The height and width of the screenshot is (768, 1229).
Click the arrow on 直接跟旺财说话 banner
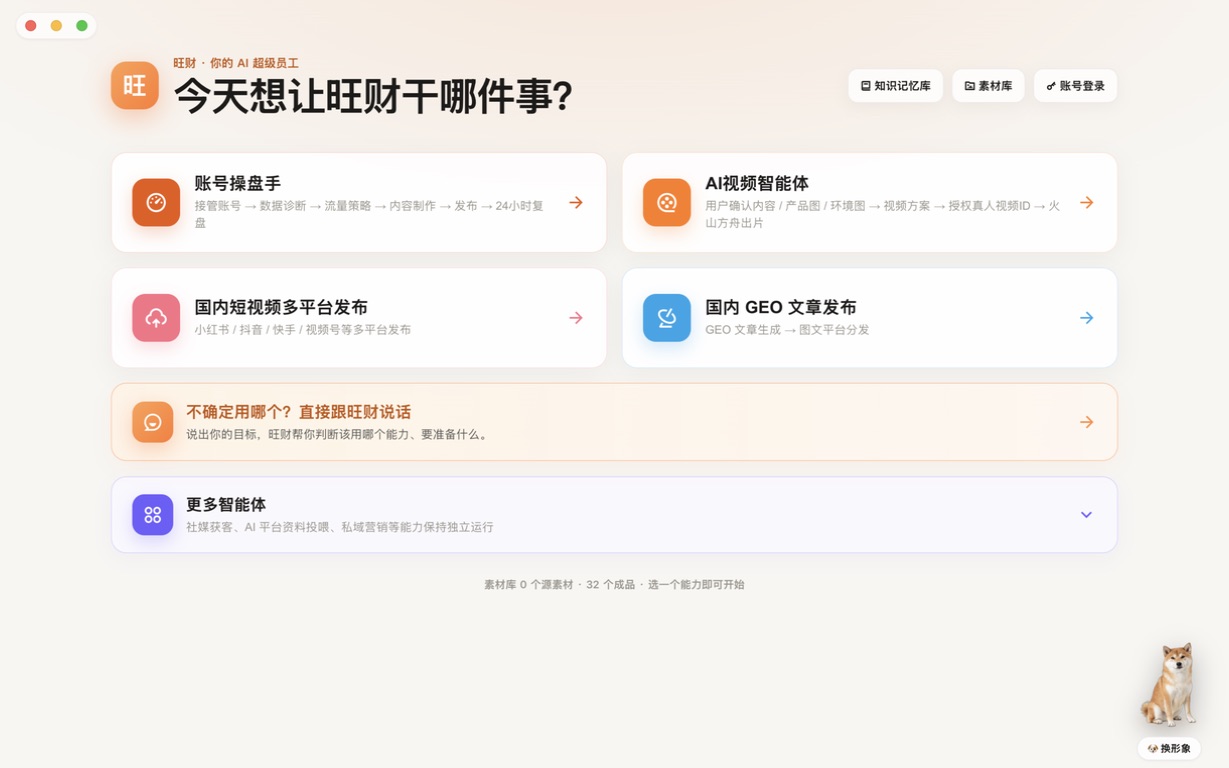[1087, 422]
